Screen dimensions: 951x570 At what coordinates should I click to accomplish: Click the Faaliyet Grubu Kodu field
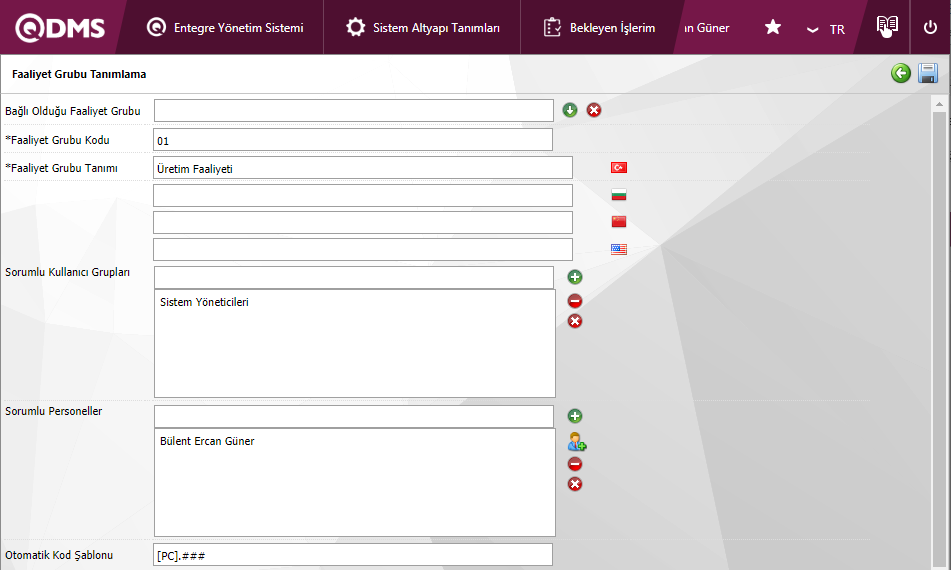point(353,139)
